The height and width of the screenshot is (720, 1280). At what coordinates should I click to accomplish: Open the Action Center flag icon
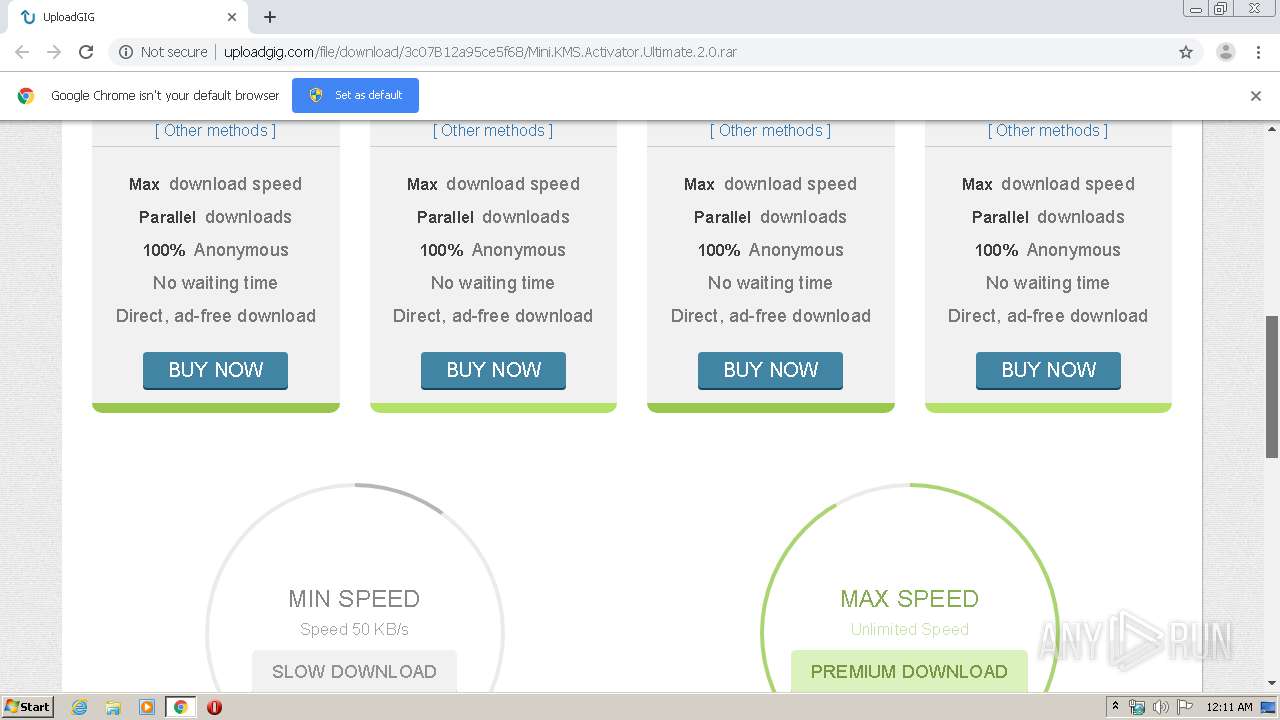tap(1185, 707)
